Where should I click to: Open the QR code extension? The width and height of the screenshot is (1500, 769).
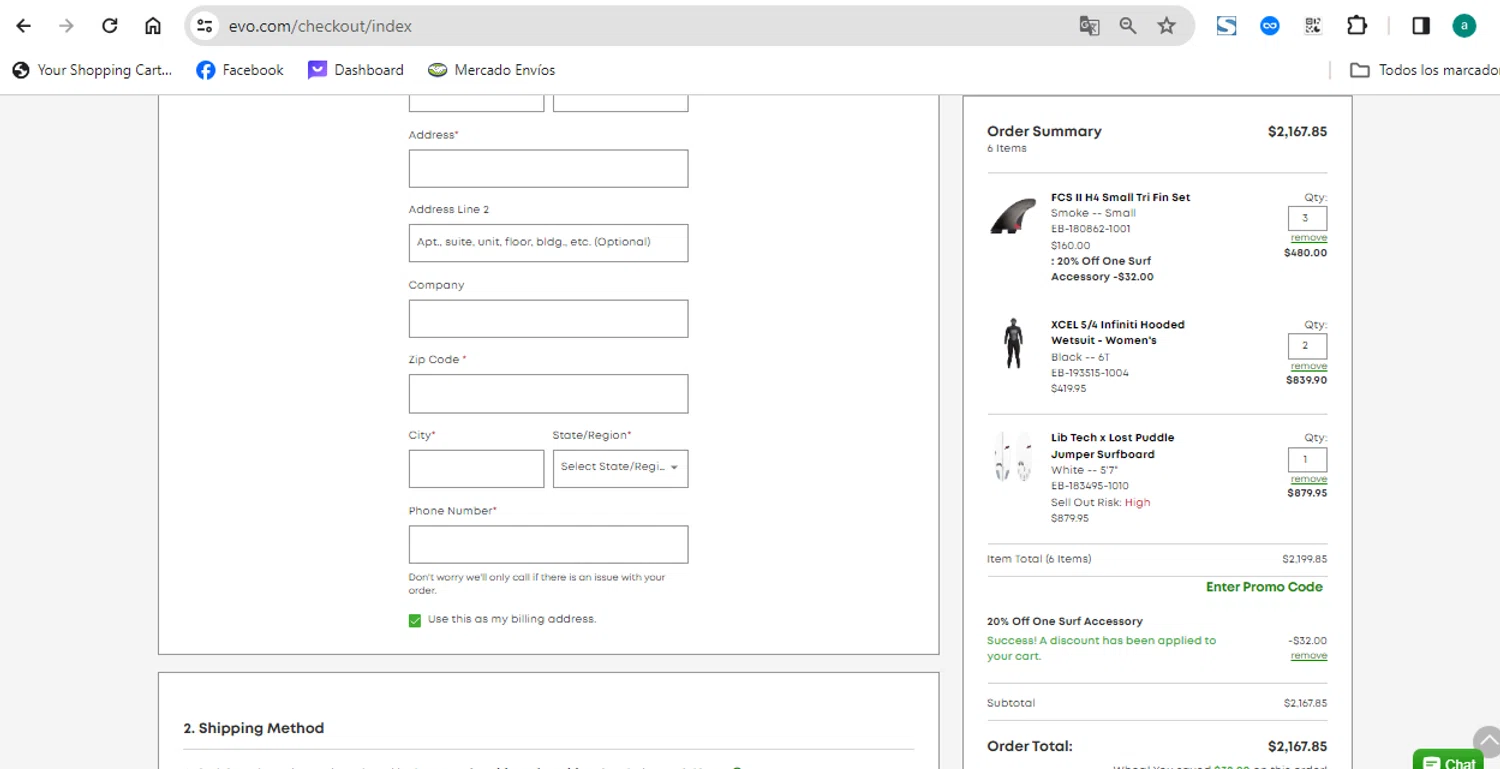tap(1313, 26)
